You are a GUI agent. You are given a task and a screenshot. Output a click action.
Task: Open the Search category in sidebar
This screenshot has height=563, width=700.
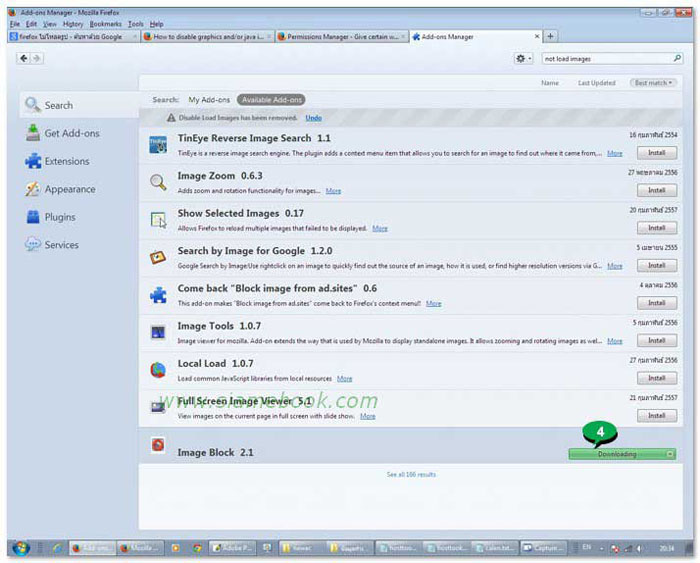[x=79, y=105]
